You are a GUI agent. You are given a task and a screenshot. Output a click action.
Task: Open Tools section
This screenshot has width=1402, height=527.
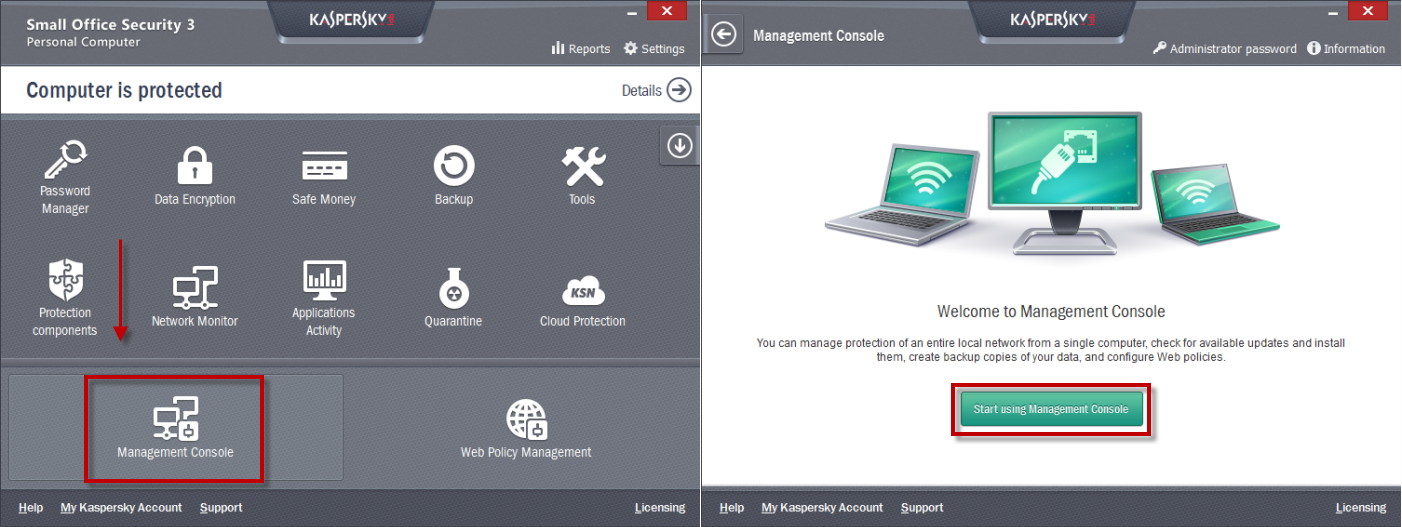coord(583,177)
